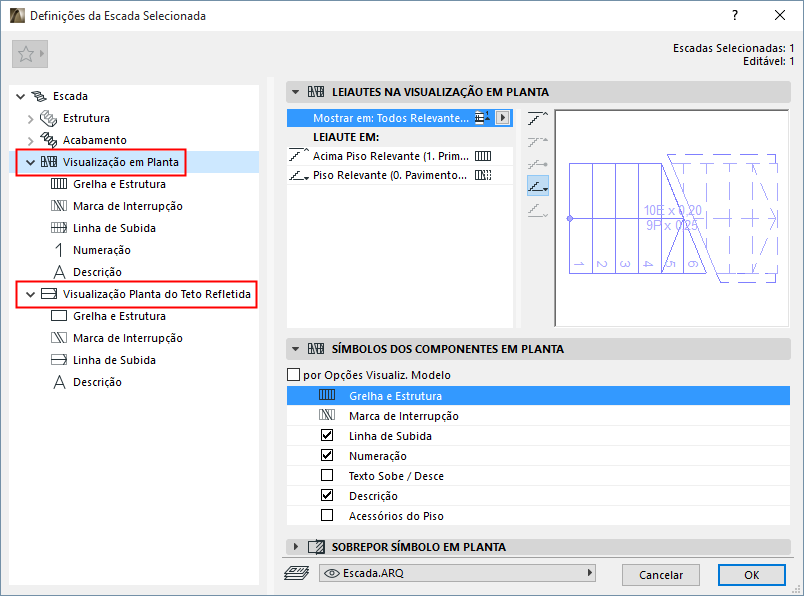
Task: Expand the Acabamento tree node
Action: (30, 141)
